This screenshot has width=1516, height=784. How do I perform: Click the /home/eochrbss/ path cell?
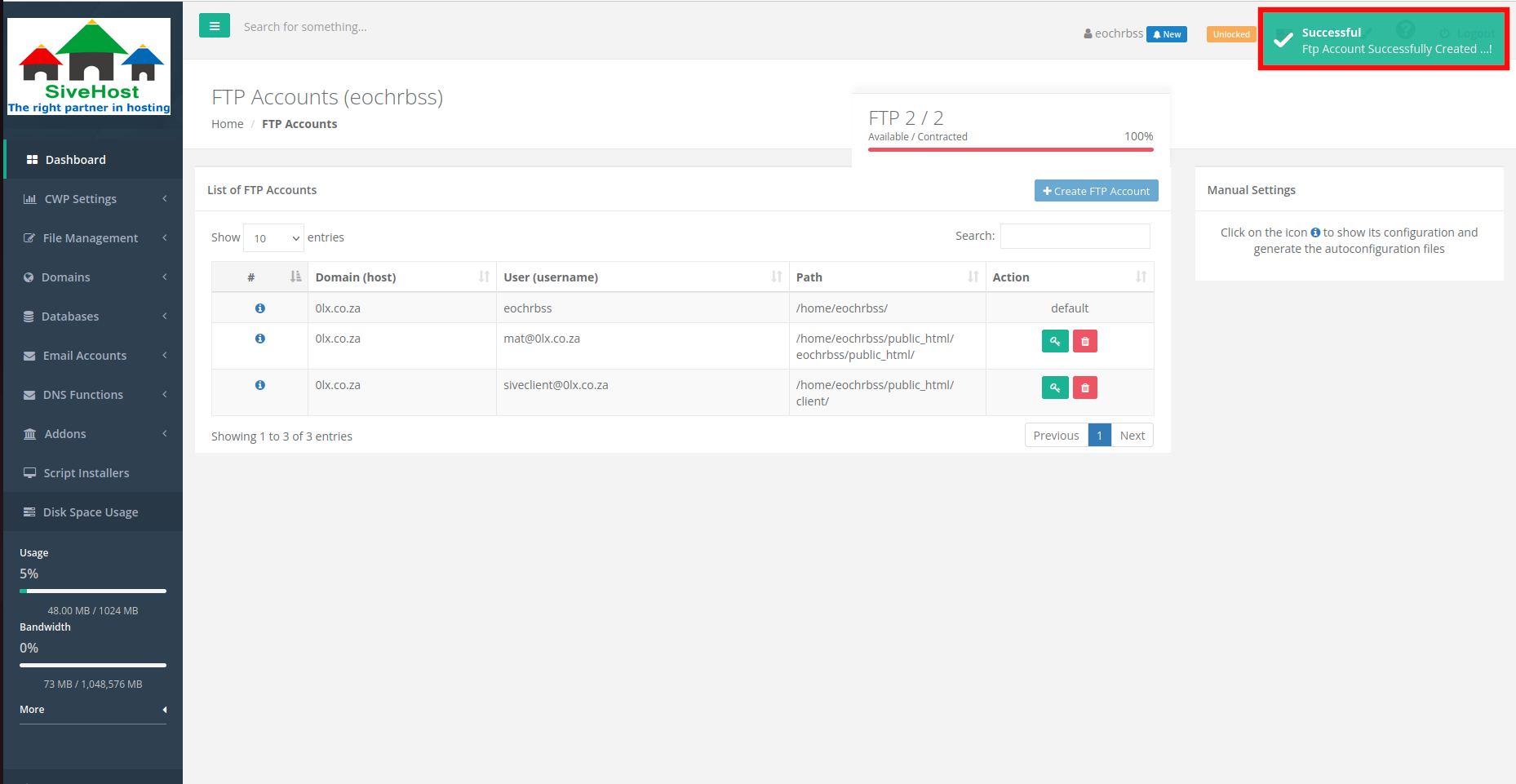888,308
